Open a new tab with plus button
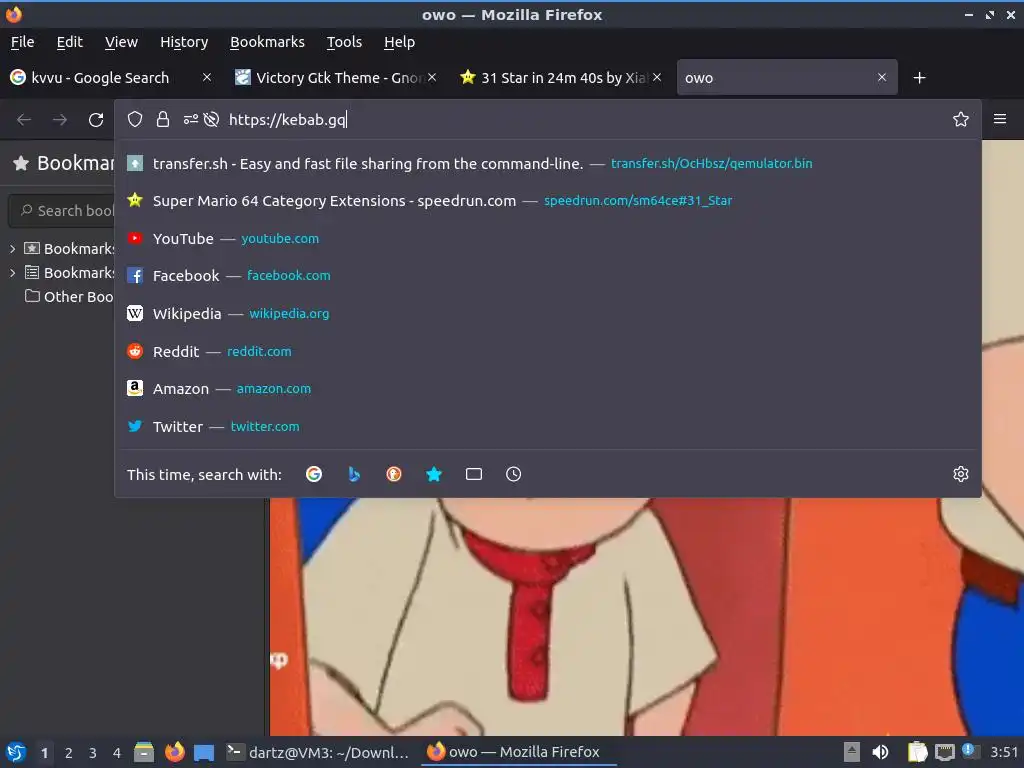This screenshot has height=768, width=1024. (920, 78)
